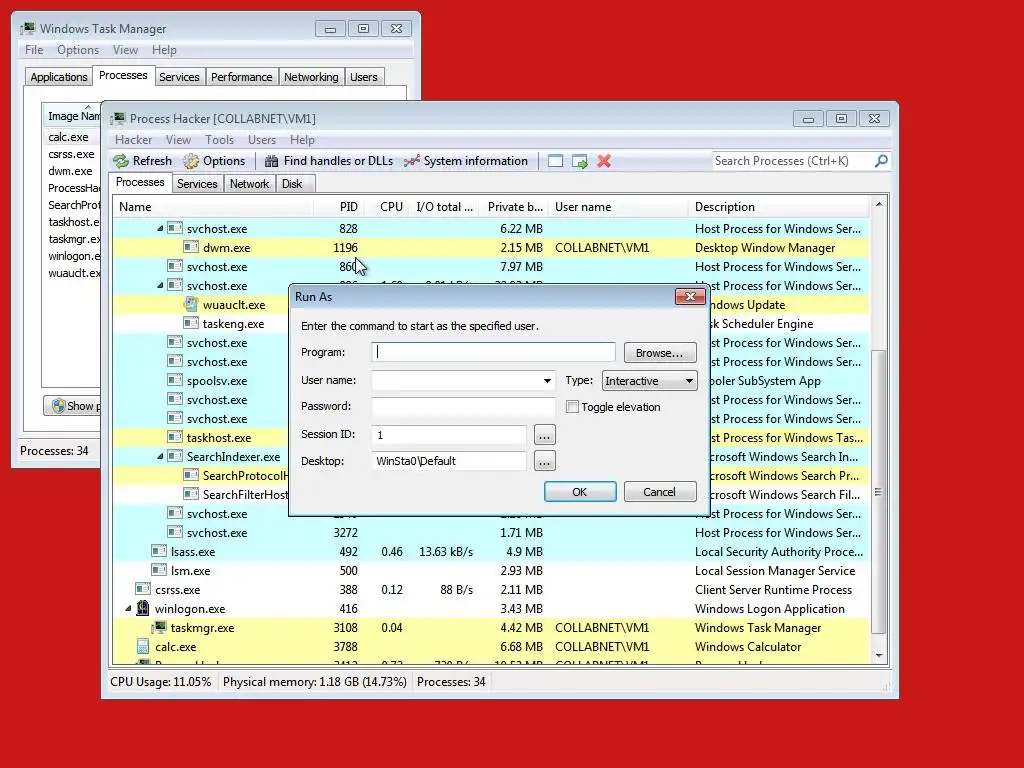Click the Session ID field
Screen dimensions: 1024x768
pyautogui.click(x=449, y=434)
